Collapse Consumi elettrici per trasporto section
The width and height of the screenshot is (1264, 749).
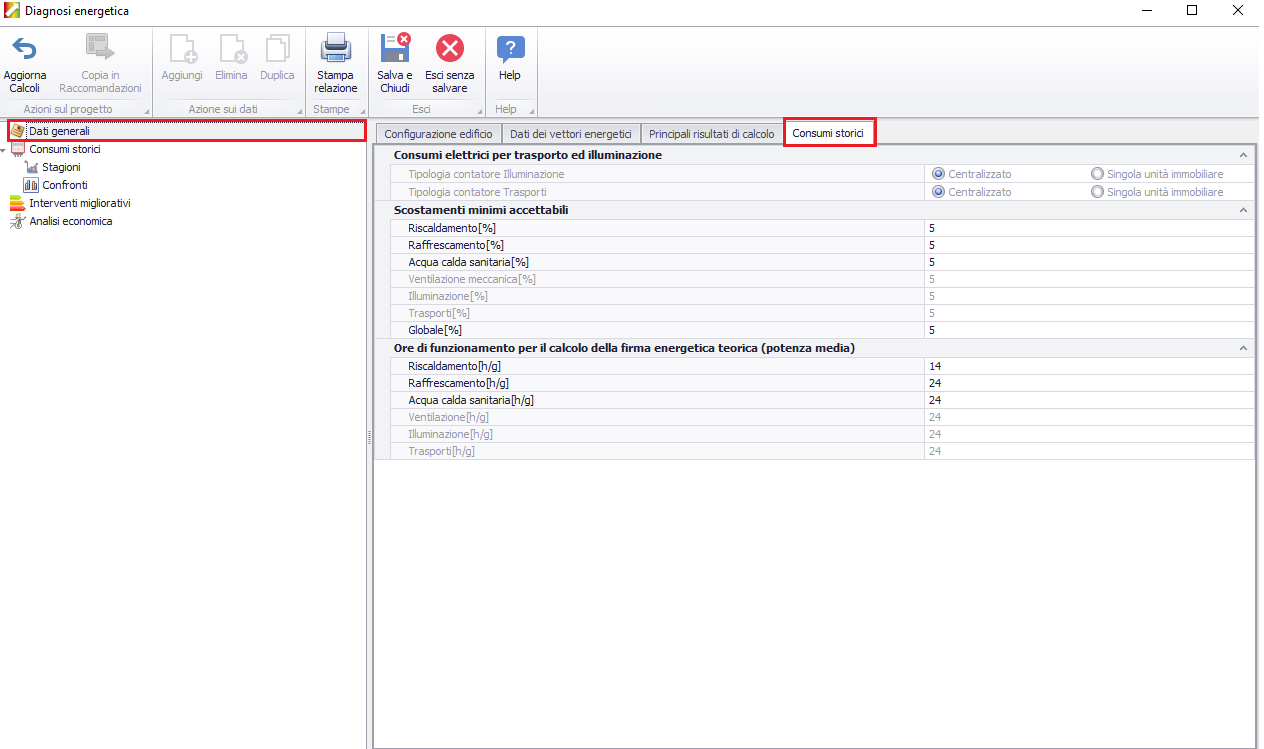click(x=1243, y=156)
